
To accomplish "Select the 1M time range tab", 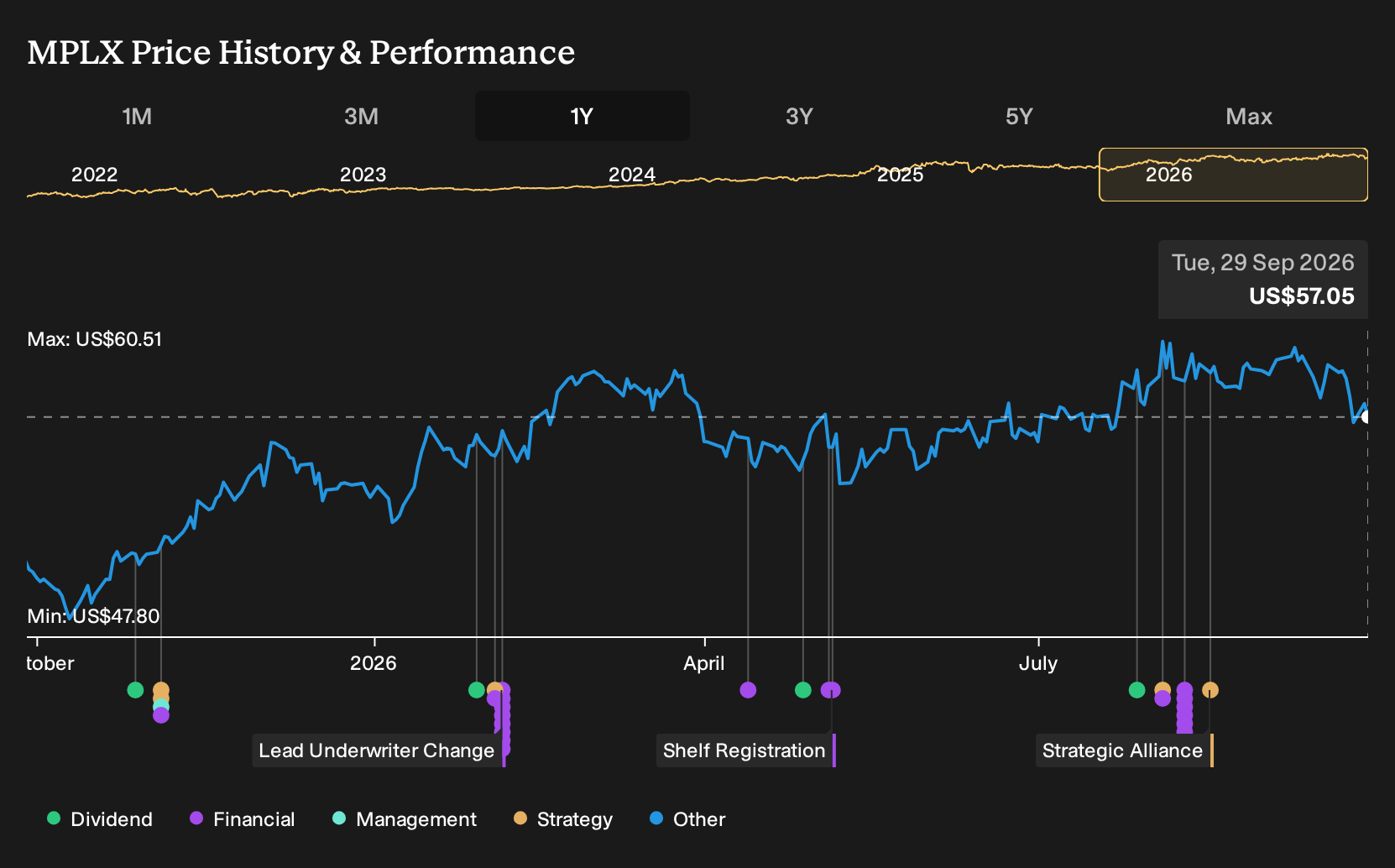I will 137,116.
